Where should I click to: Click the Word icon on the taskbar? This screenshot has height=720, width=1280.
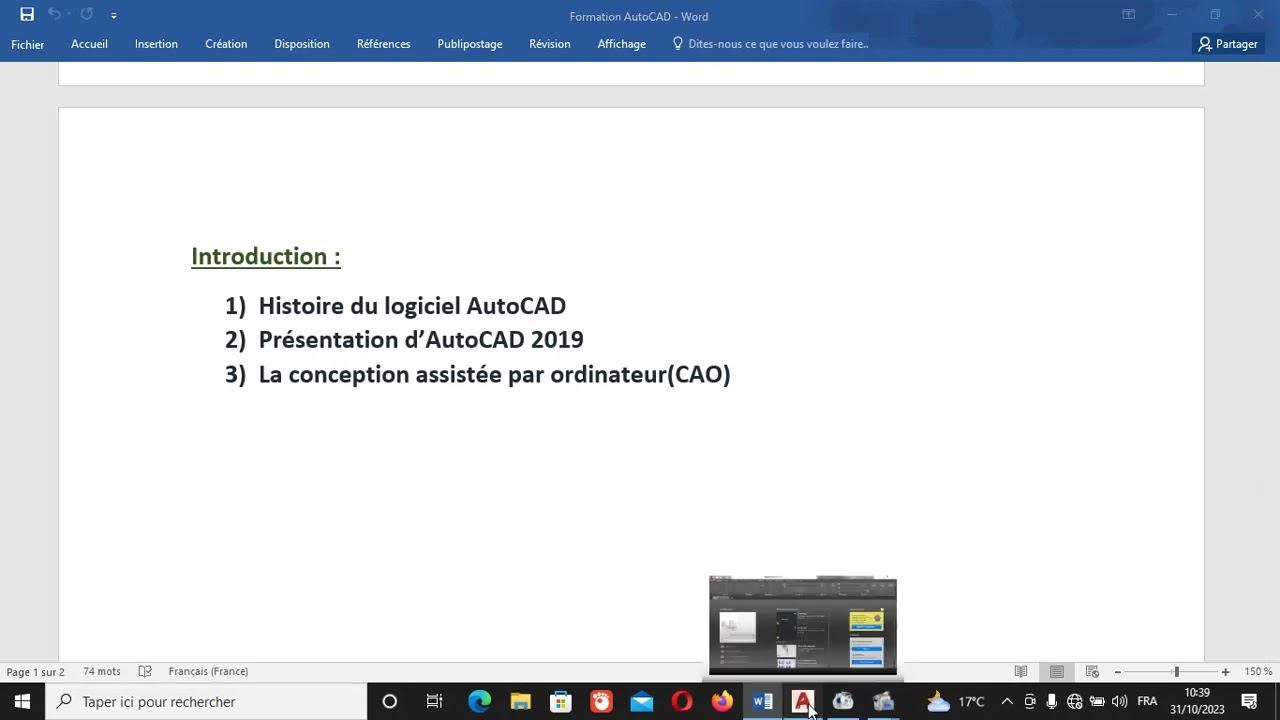tap(762, 702)
